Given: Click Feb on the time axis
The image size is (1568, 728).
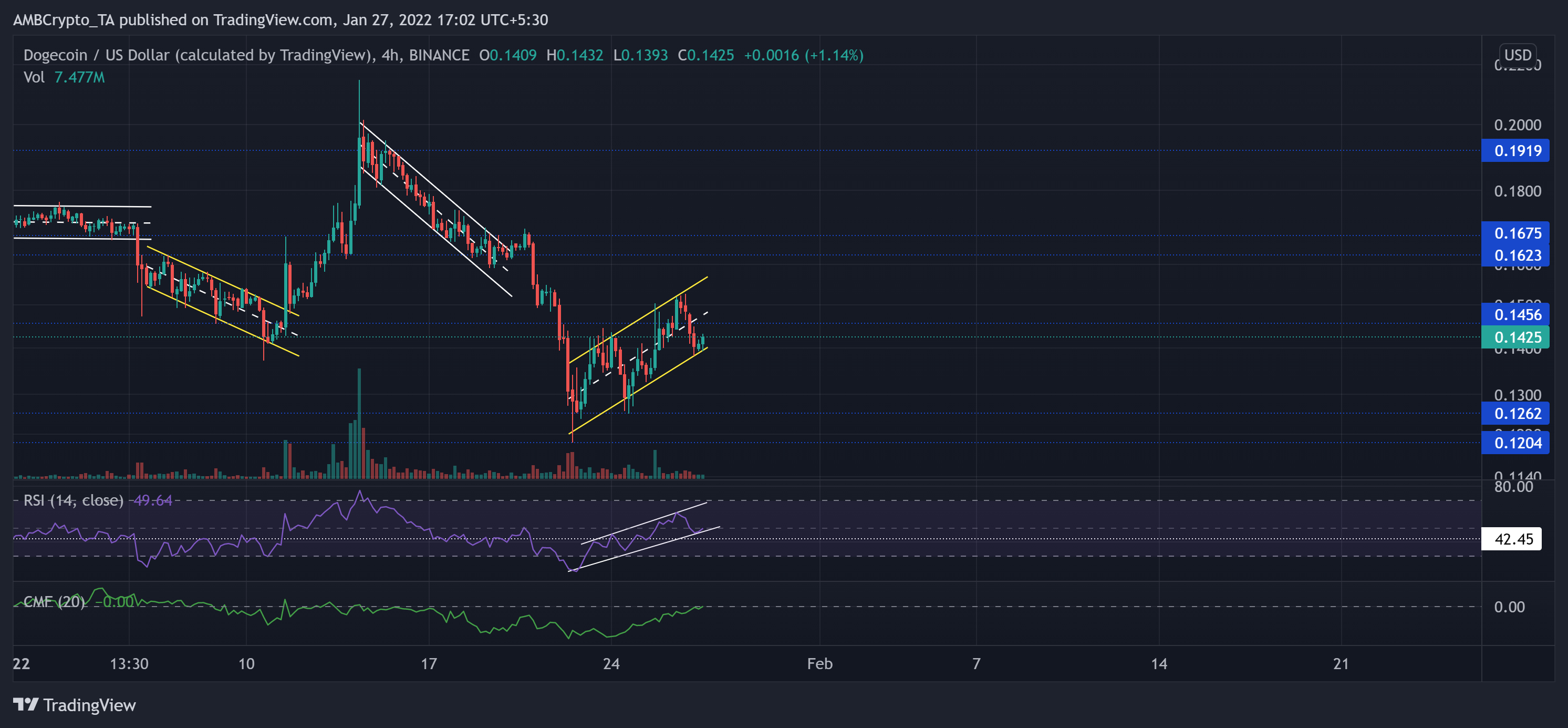Looking at the screenshot, I should [820, 664].
